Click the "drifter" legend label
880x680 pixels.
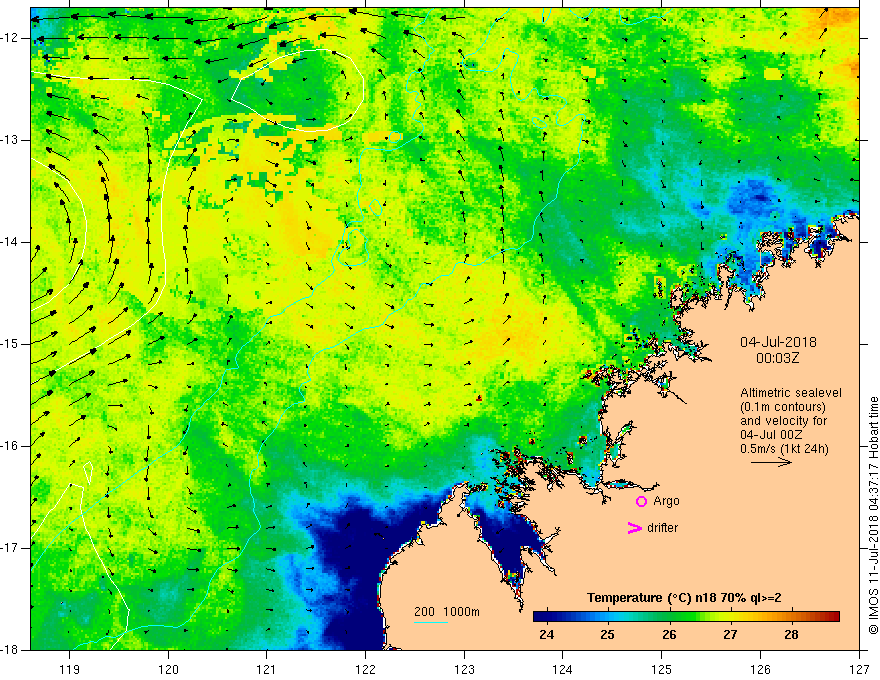(662, 528)
